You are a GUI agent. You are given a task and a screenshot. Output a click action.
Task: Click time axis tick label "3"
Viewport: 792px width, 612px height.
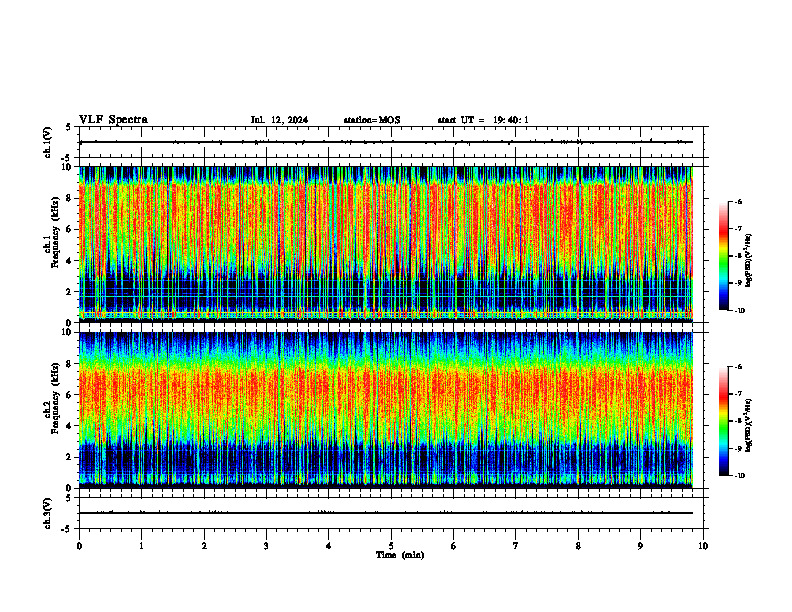point(266,546)
